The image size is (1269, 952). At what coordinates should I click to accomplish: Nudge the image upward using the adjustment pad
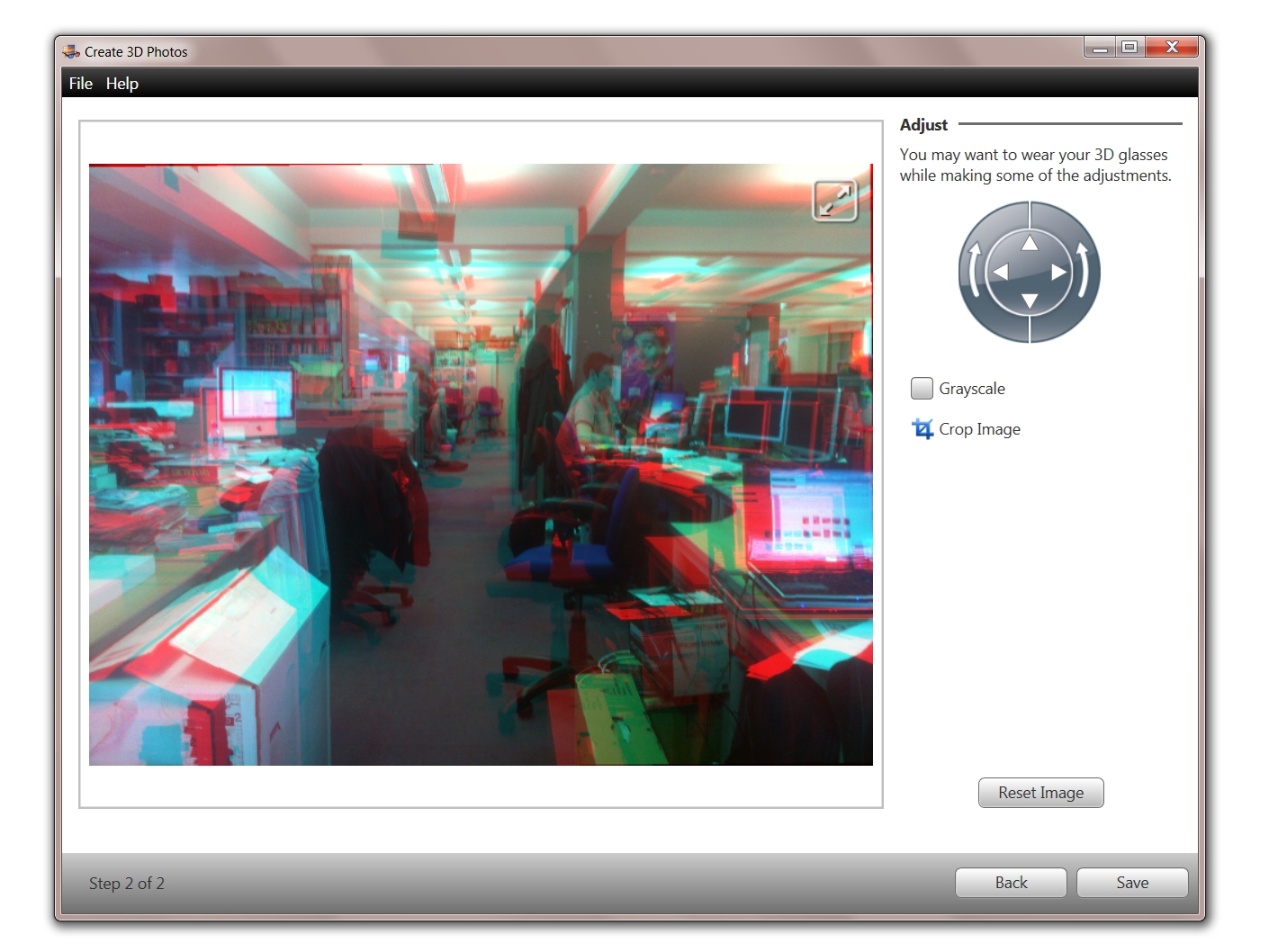click(x=1029, y=241)
